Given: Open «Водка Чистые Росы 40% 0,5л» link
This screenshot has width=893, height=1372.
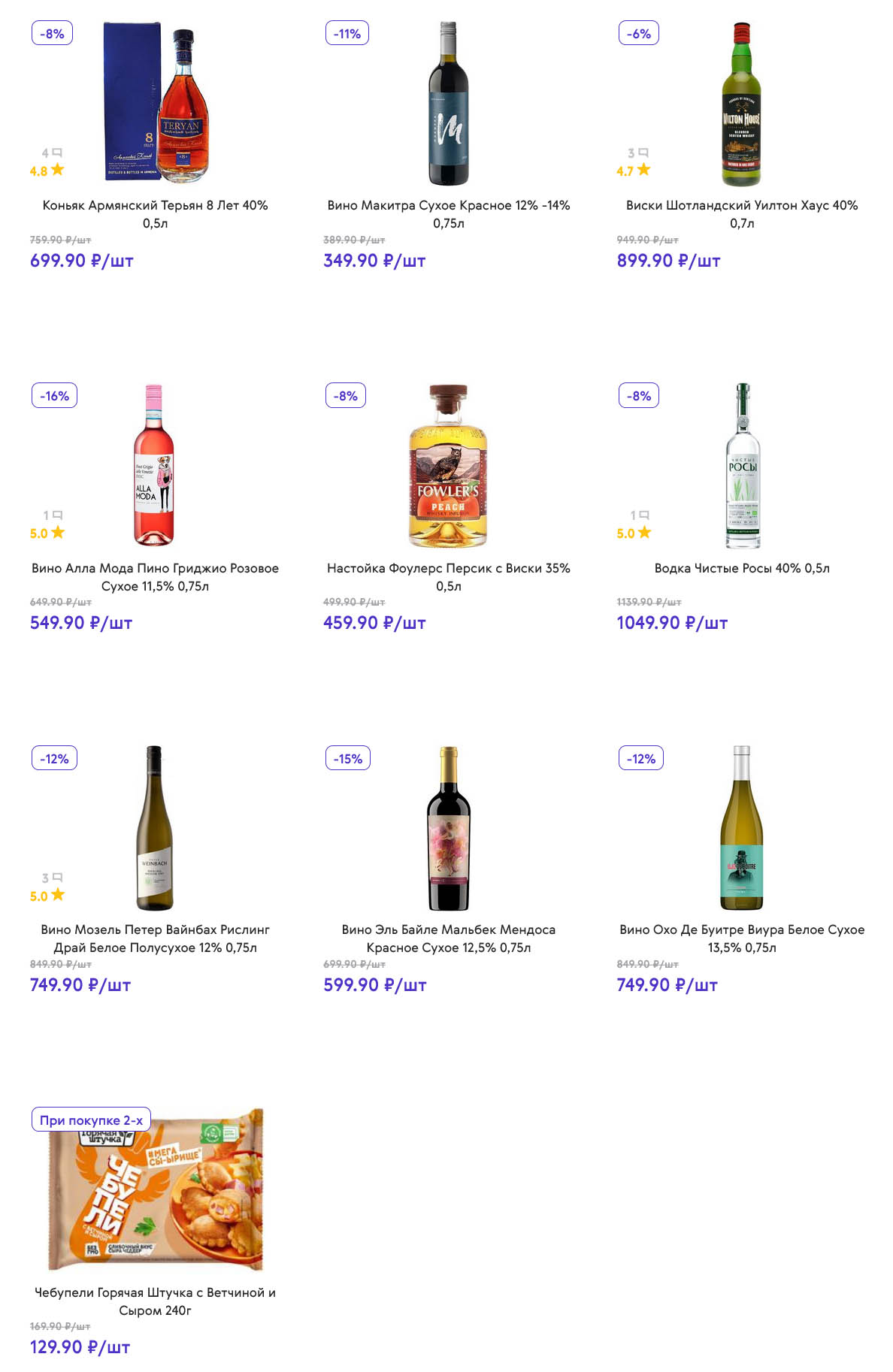Looking at the screenshot, I should click(x=742, y=568).
